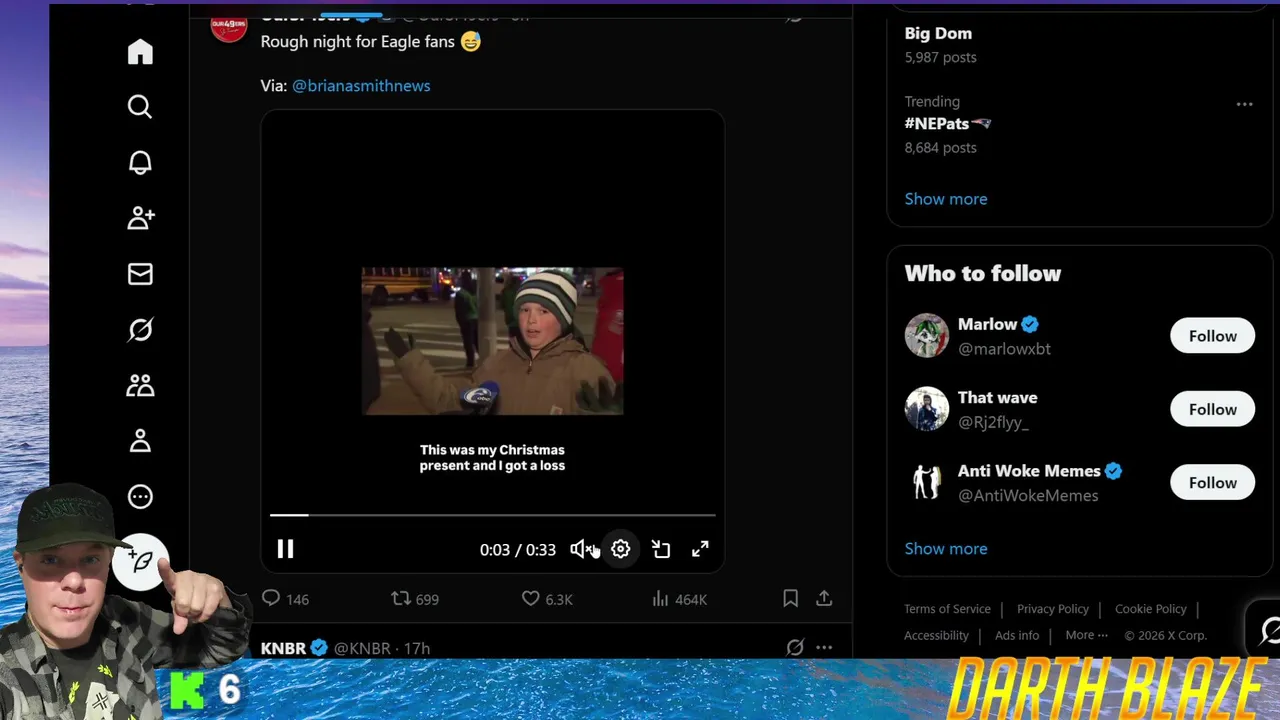Open KNBR post more options
This screenshot has width=1280, height=720.
click(824, 648)
